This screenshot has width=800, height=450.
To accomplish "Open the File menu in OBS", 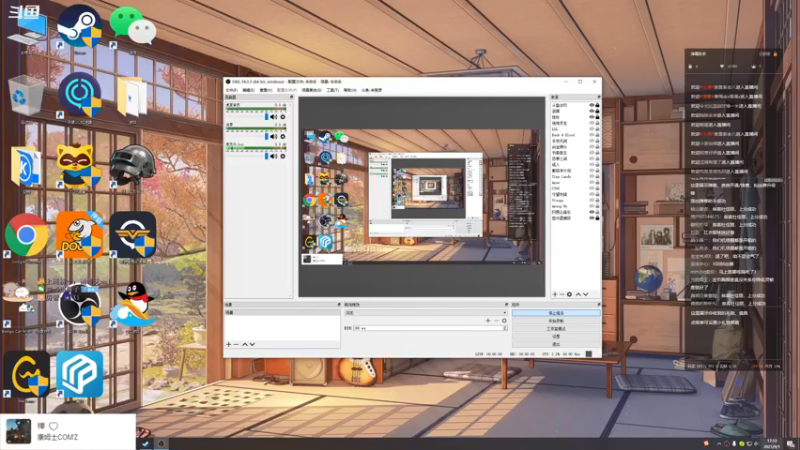I will click(x=231, y=90).
